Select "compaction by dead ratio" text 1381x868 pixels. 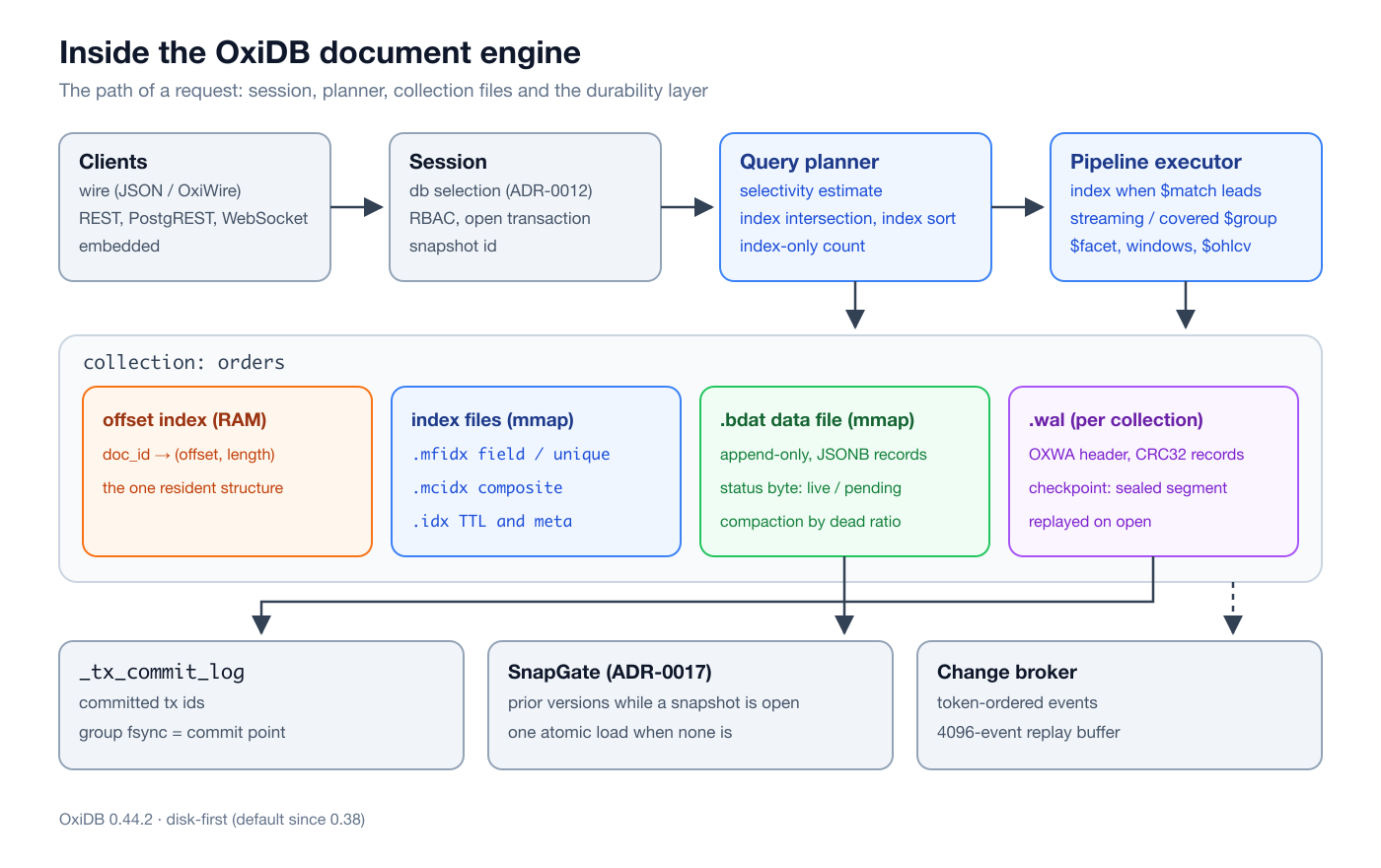coord(811,521)
